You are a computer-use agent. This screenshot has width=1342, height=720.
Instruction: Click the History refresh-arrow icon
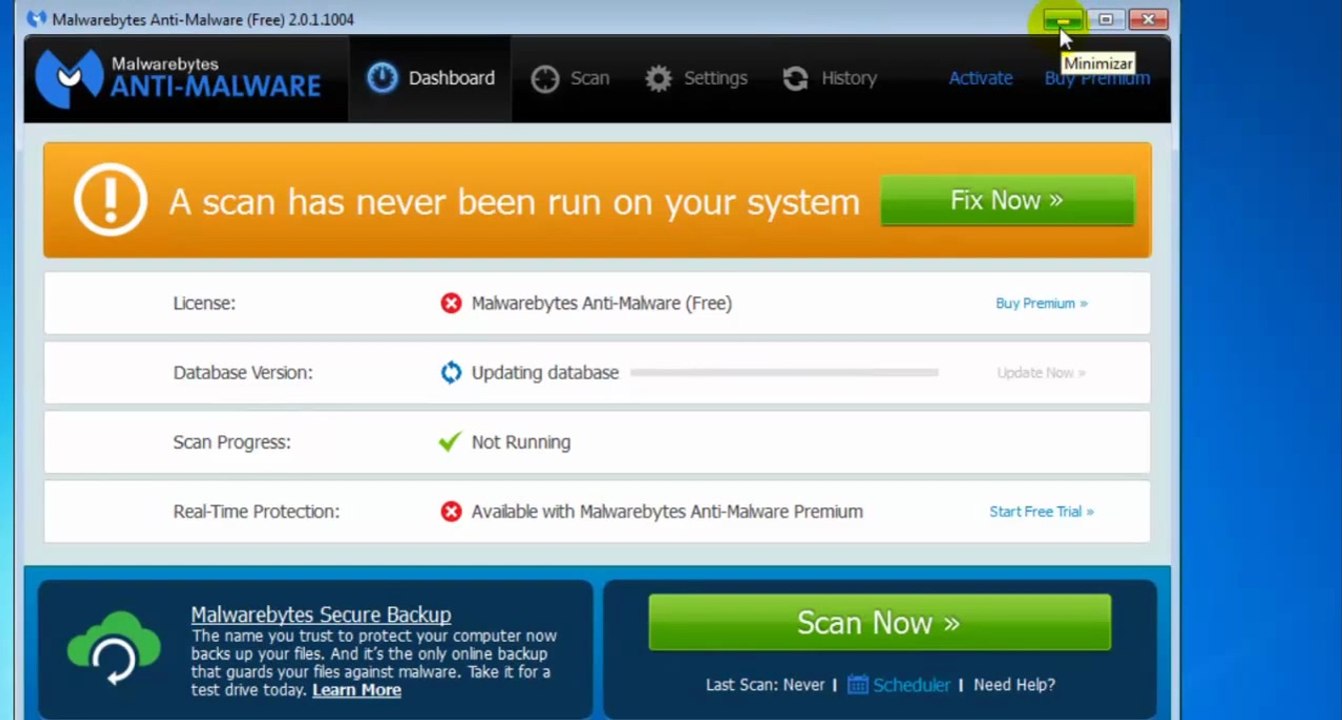[x=795, y=79]
